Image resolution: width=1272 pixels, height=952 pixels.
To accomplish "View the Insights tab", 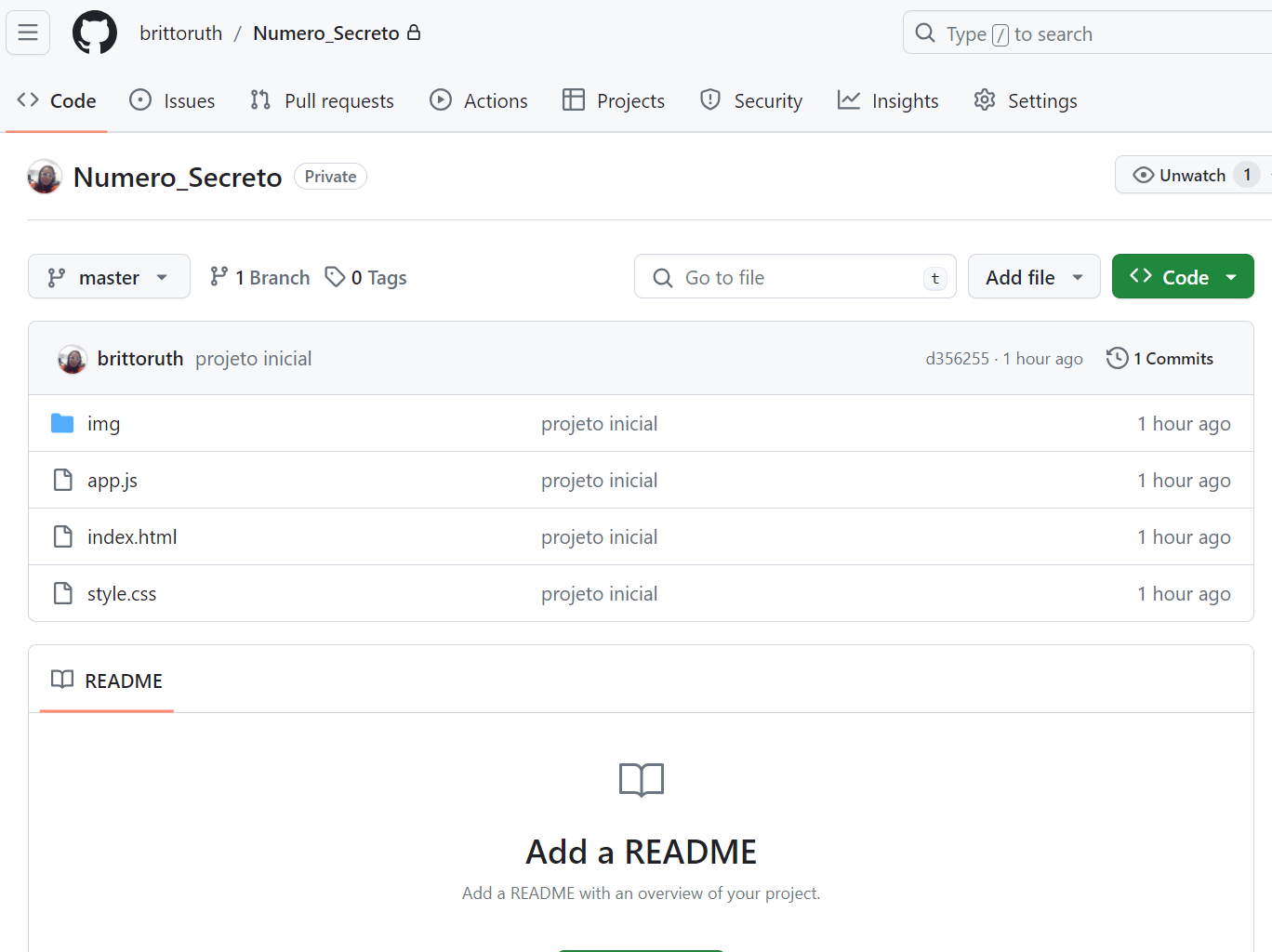I will click(888, 100).
